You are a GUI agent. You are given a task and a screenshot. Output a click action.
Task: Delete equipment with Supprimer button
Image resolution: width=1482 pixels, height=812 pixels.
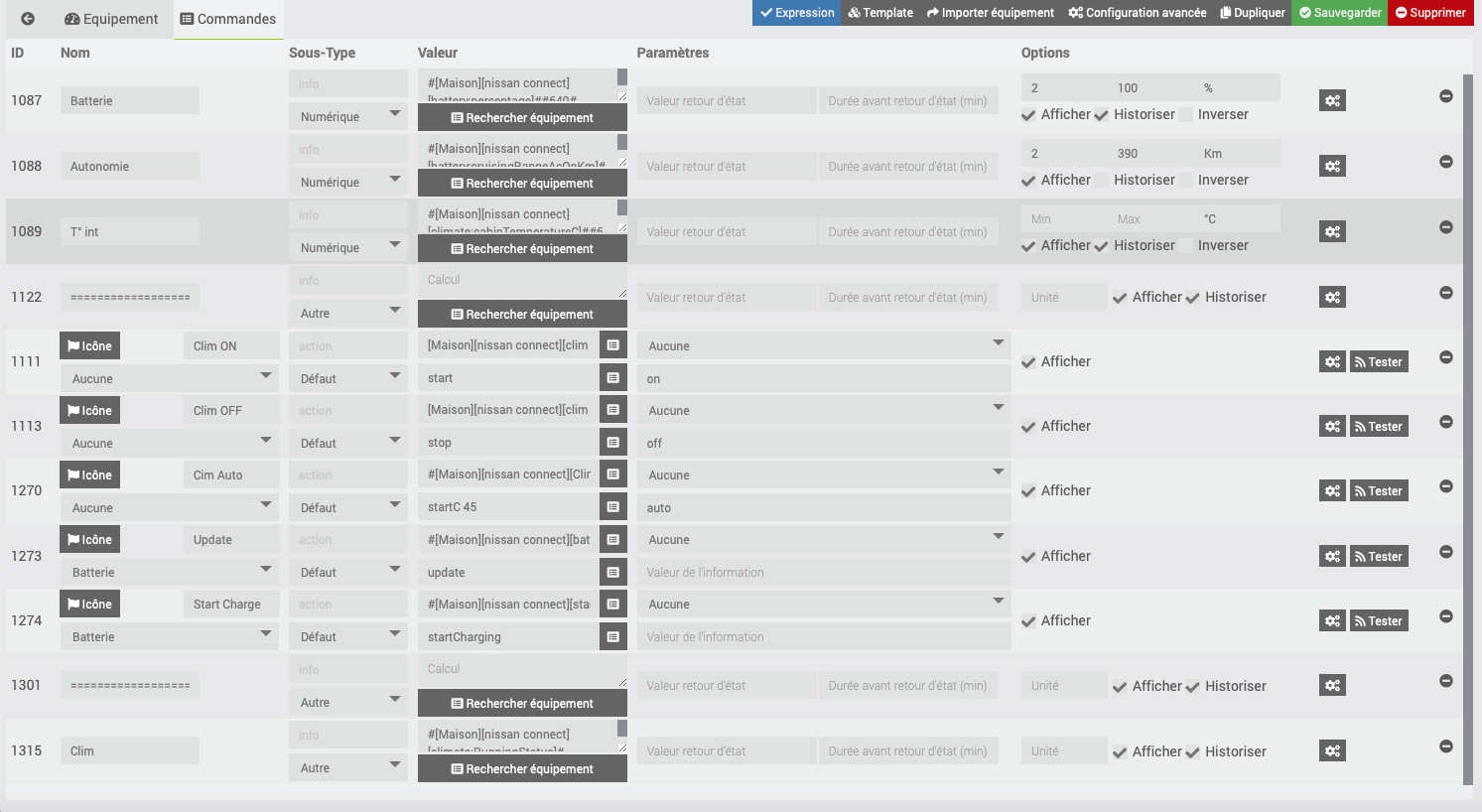tap(1430, 13)
